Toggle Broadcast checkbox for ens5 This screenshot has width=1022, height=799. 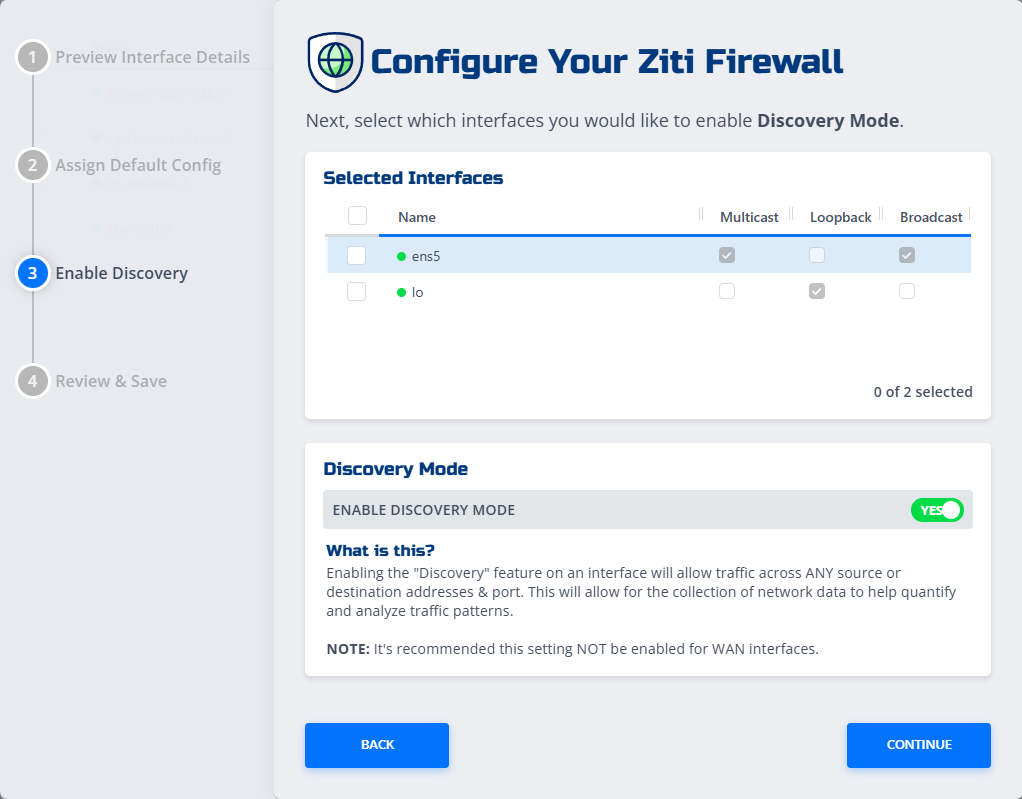tap(907, 256)
